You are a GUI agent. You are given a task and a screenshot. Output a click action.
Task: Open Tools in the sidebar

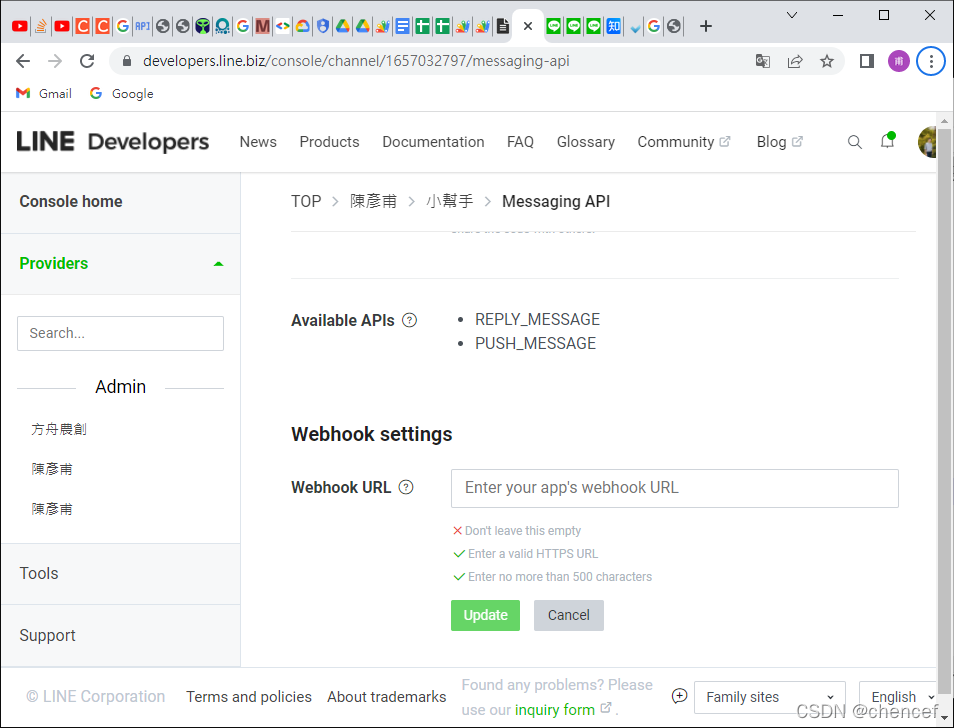(x=39, y=574)
